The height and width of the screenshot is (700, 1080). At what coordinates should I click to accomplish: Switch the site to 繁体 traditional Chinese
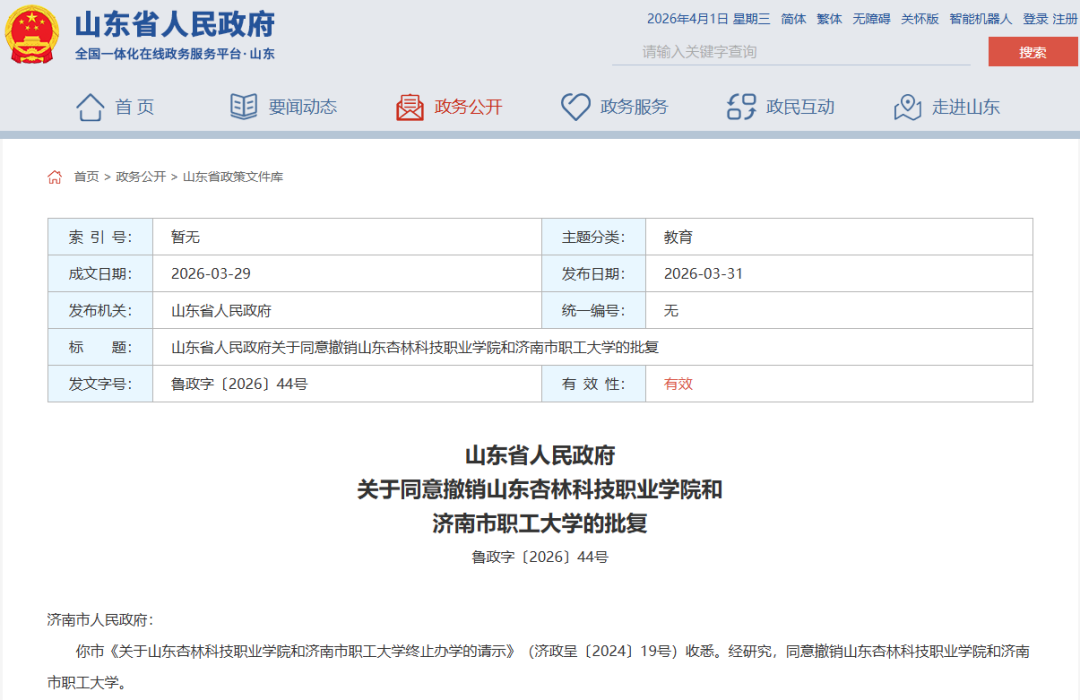tap(828, 18)
